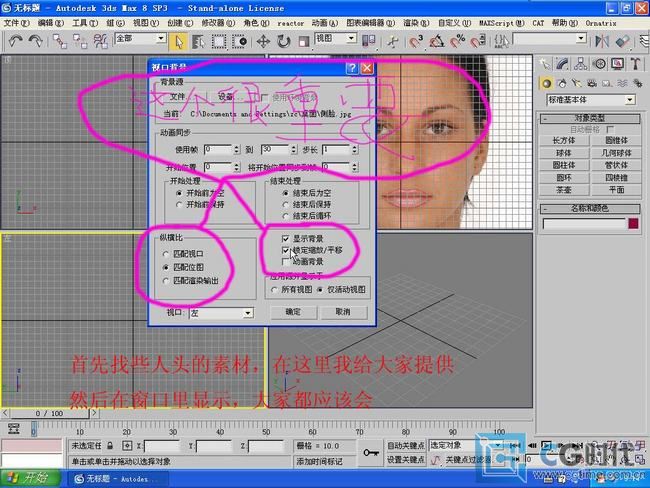This screenshot has height=488, width=650.
Task: Select the 匹配位图 radio button
Action: click(166, 267)
